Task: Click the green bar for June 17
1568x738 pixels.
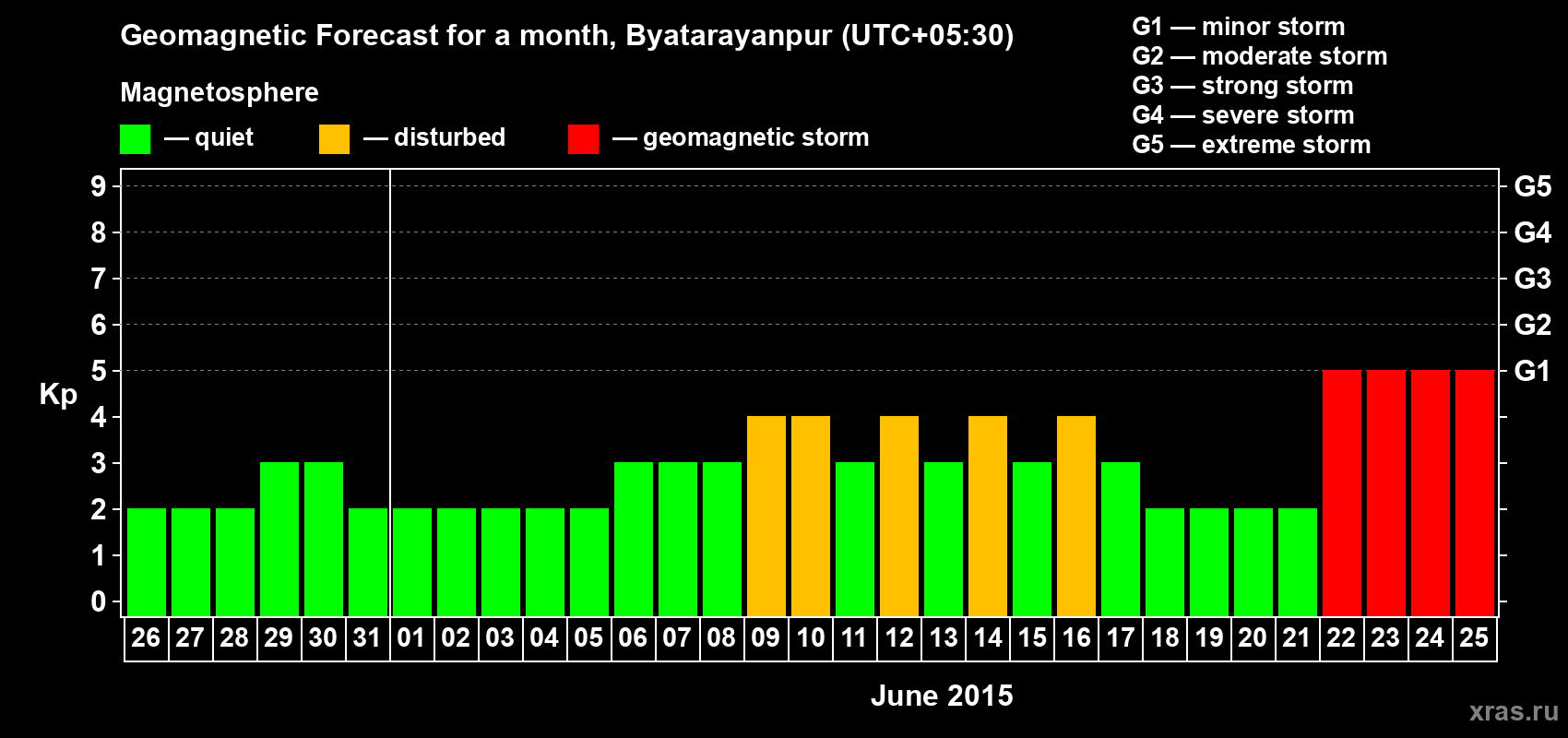Action: click(1121, 539)
